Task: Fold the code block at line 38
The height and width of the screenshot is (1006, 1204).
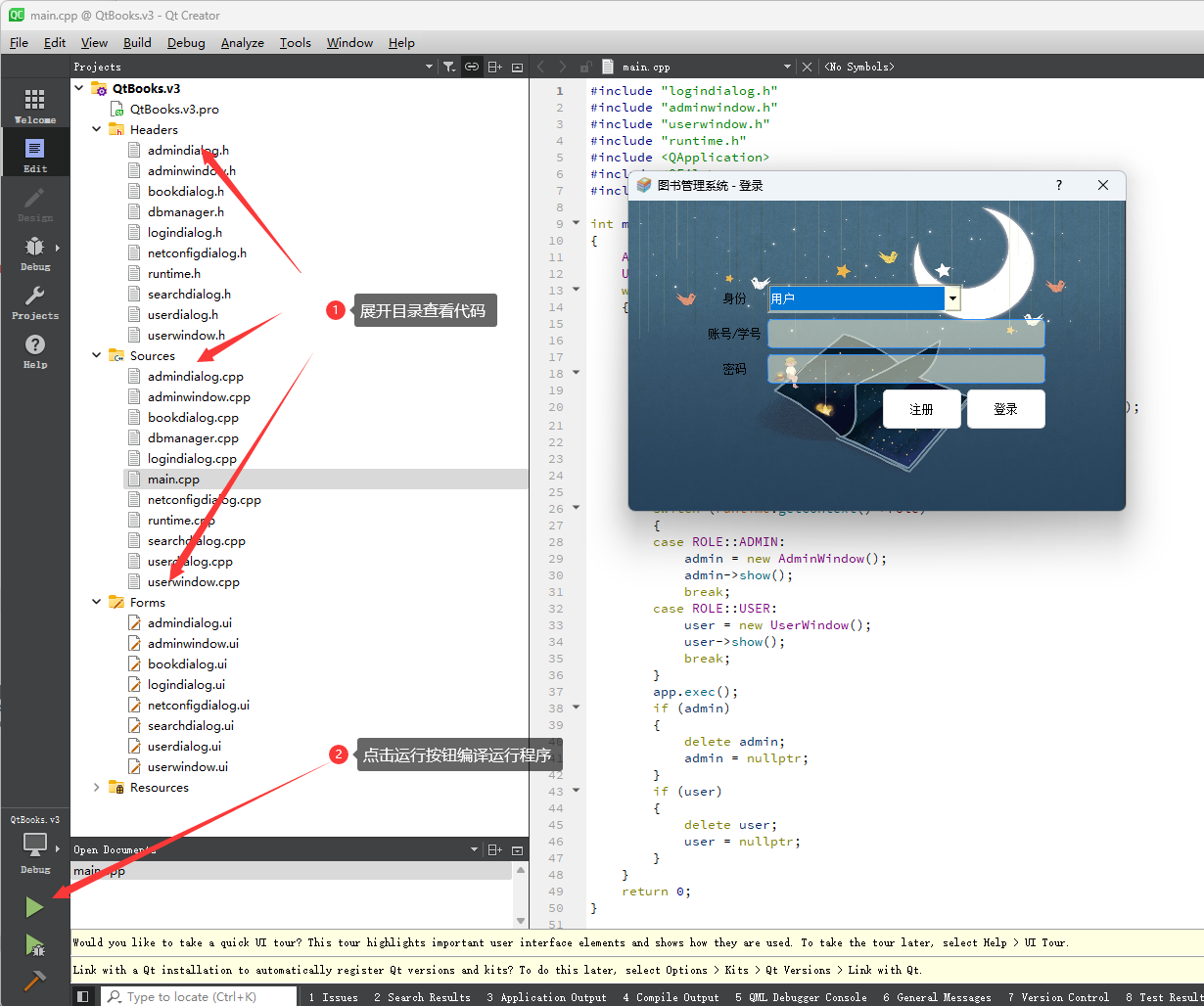Action: pyautogui.click(x=577, y=708)
